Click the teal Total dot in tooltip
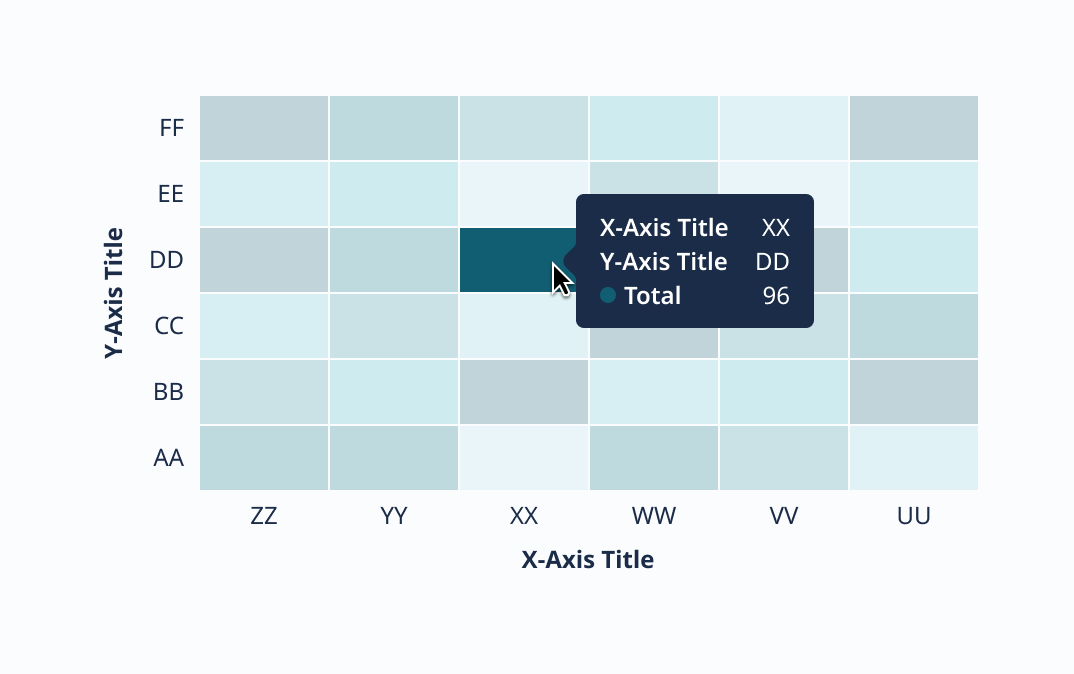Screen dimensions: 1074x674 608,296
